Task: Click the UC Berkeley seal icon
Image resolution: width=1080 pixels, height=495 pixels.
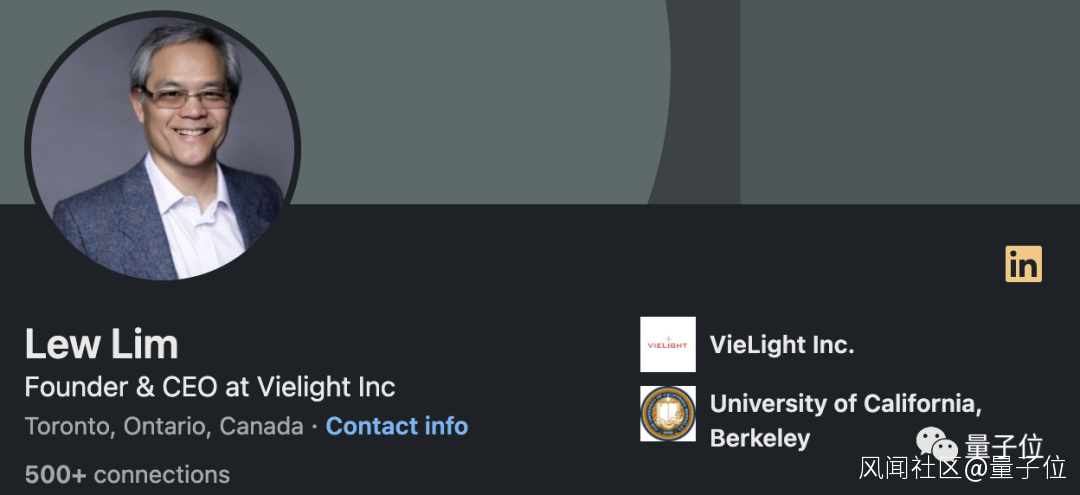Action: [x=667, y=414]
